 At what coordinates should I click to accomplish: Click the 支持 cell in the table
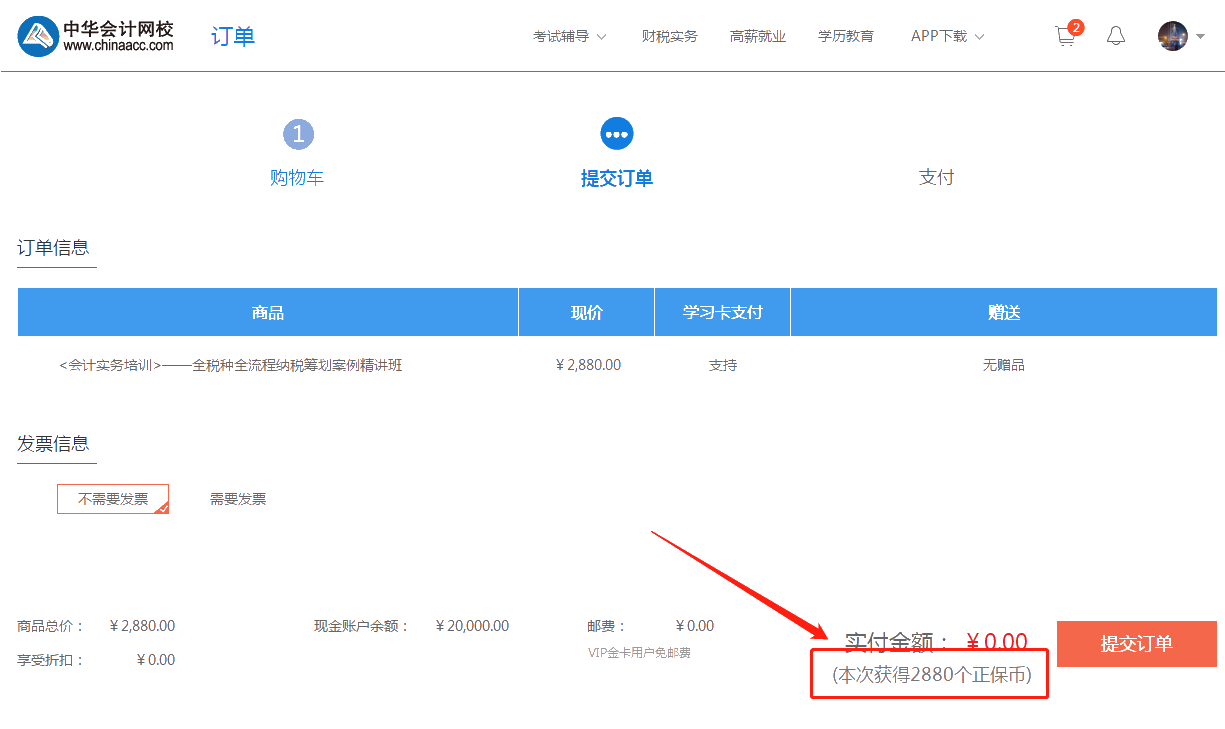[x=723, y=365]
